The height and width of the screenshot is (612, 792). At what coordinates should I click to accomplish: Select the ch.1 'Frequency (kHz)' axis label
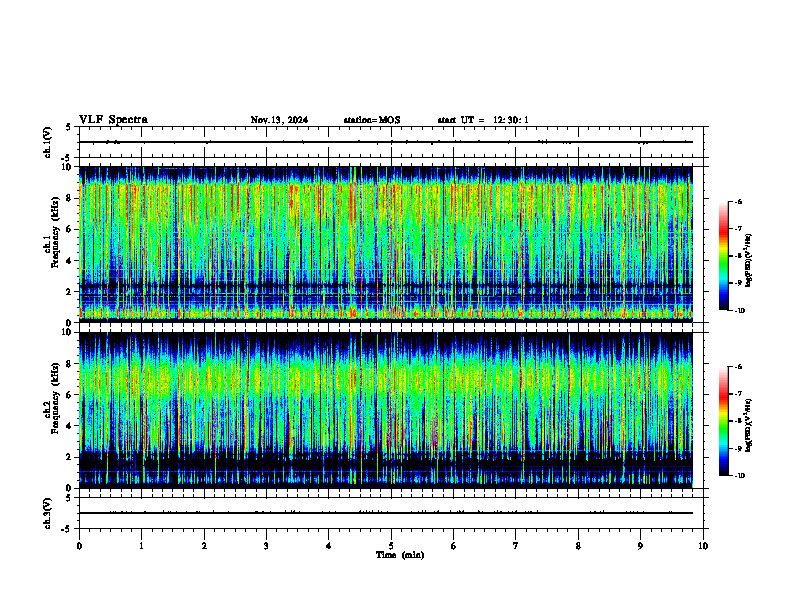pyautogui.click(x=54, y=233)
